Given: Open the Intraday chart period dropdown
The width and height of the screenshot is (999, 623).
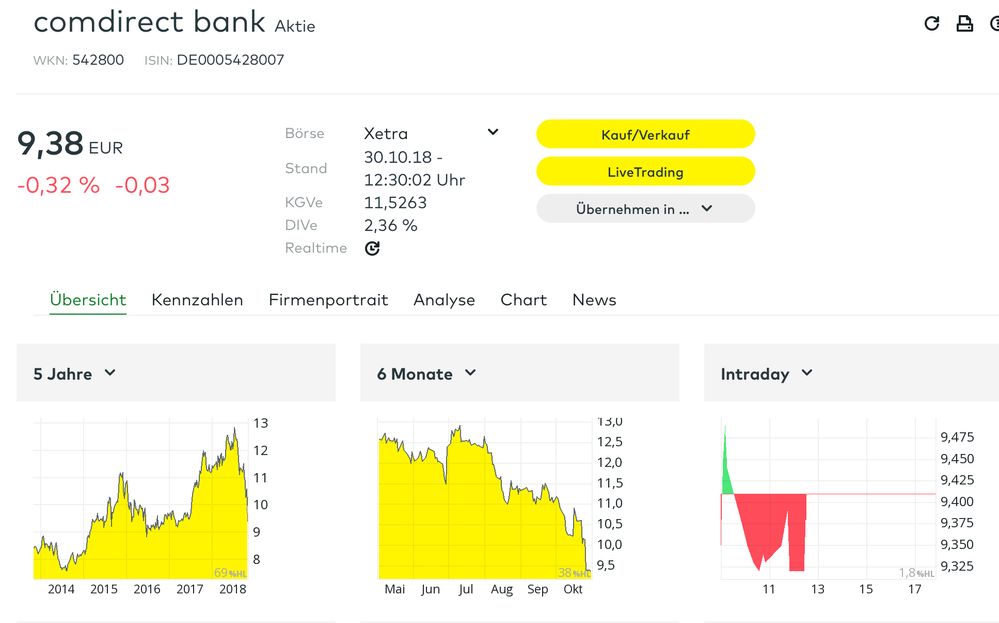Looking at the screenshot, I should pos(766,374).
